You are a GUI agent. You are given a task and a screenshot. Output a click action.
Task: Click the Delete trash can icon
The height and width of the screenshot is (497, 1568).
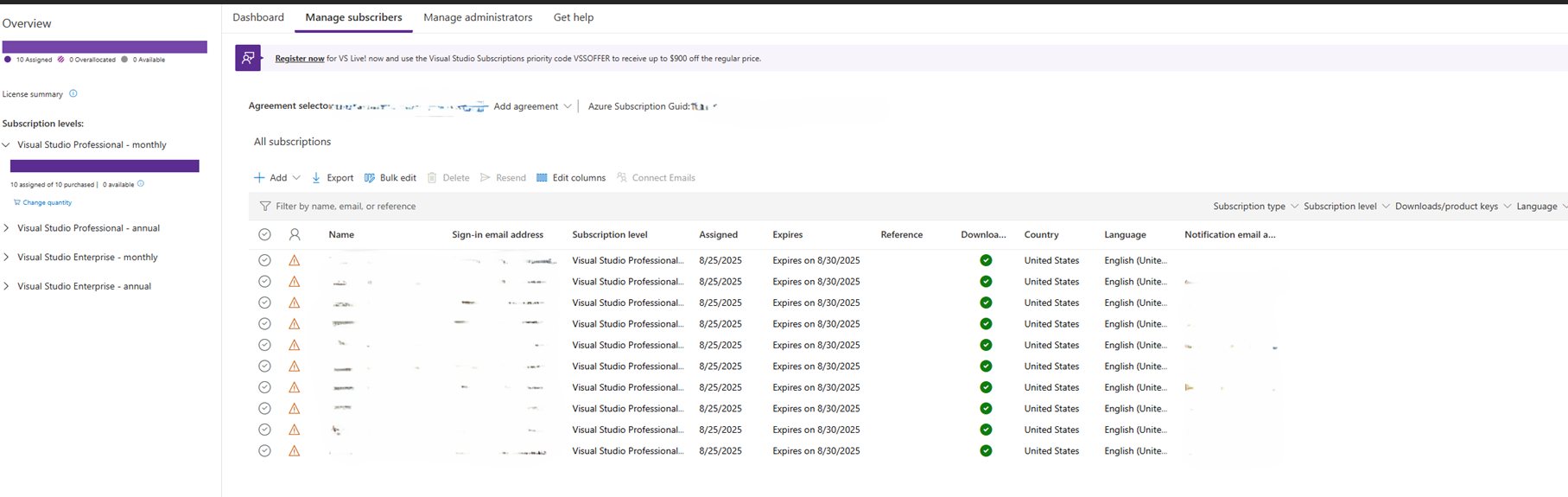[x=432, y=178]
